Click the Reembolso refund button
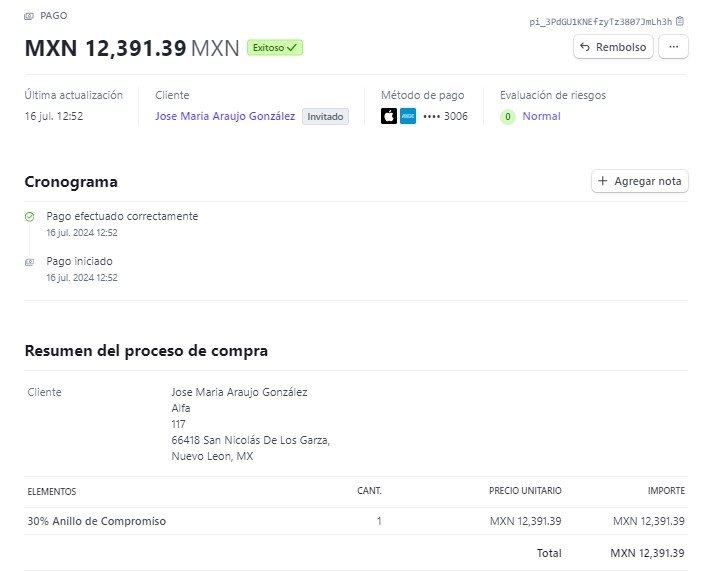 (613, 47)
